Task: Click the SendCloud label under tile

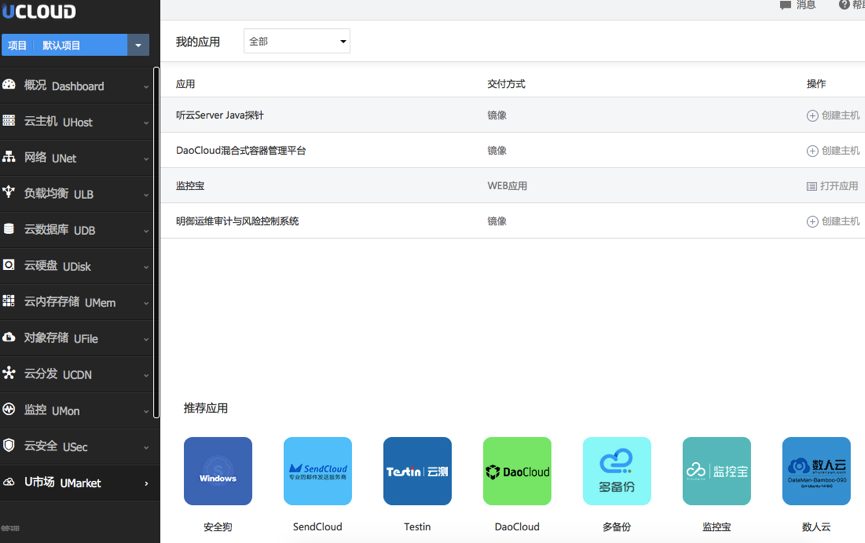Action: [x=317, y=527]
